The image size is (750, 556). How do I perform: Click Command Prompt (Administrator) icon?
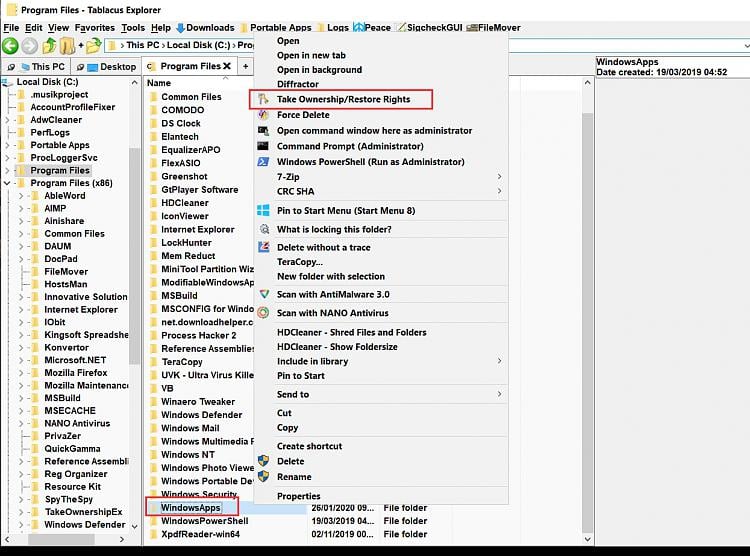coord(263,146)
